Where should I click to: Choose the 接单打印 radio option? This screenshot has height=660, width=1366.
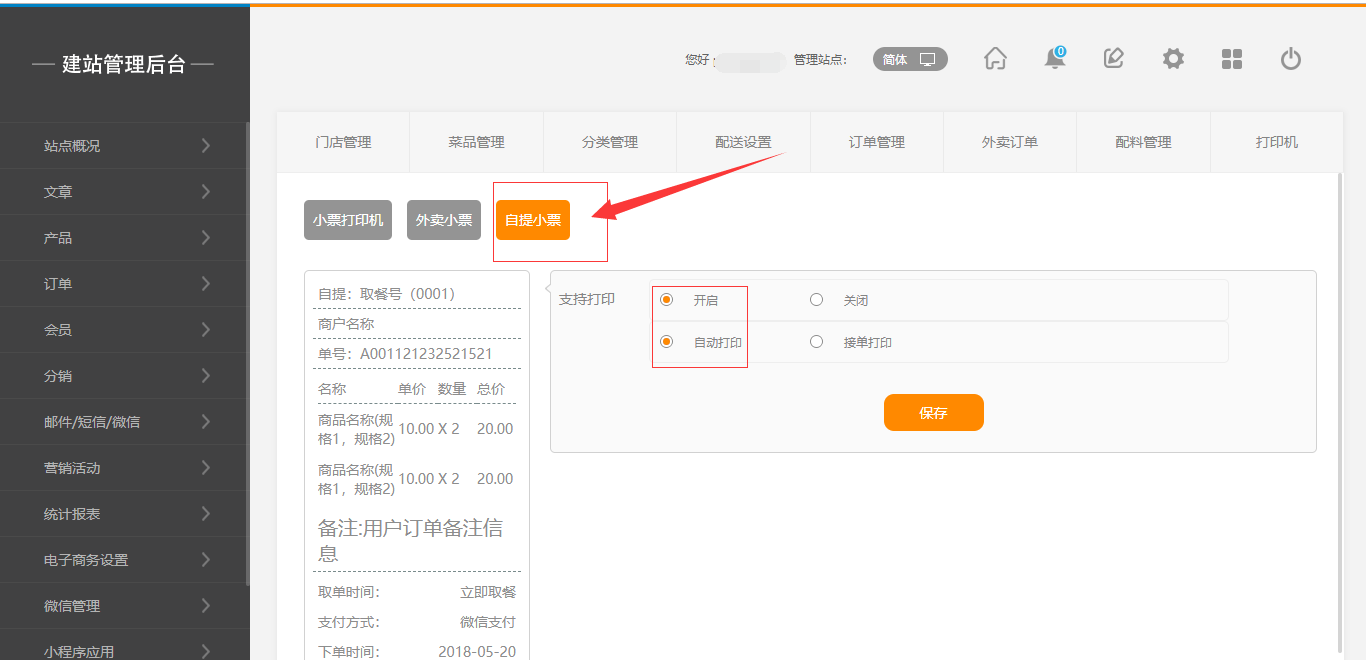pos(817,342)
